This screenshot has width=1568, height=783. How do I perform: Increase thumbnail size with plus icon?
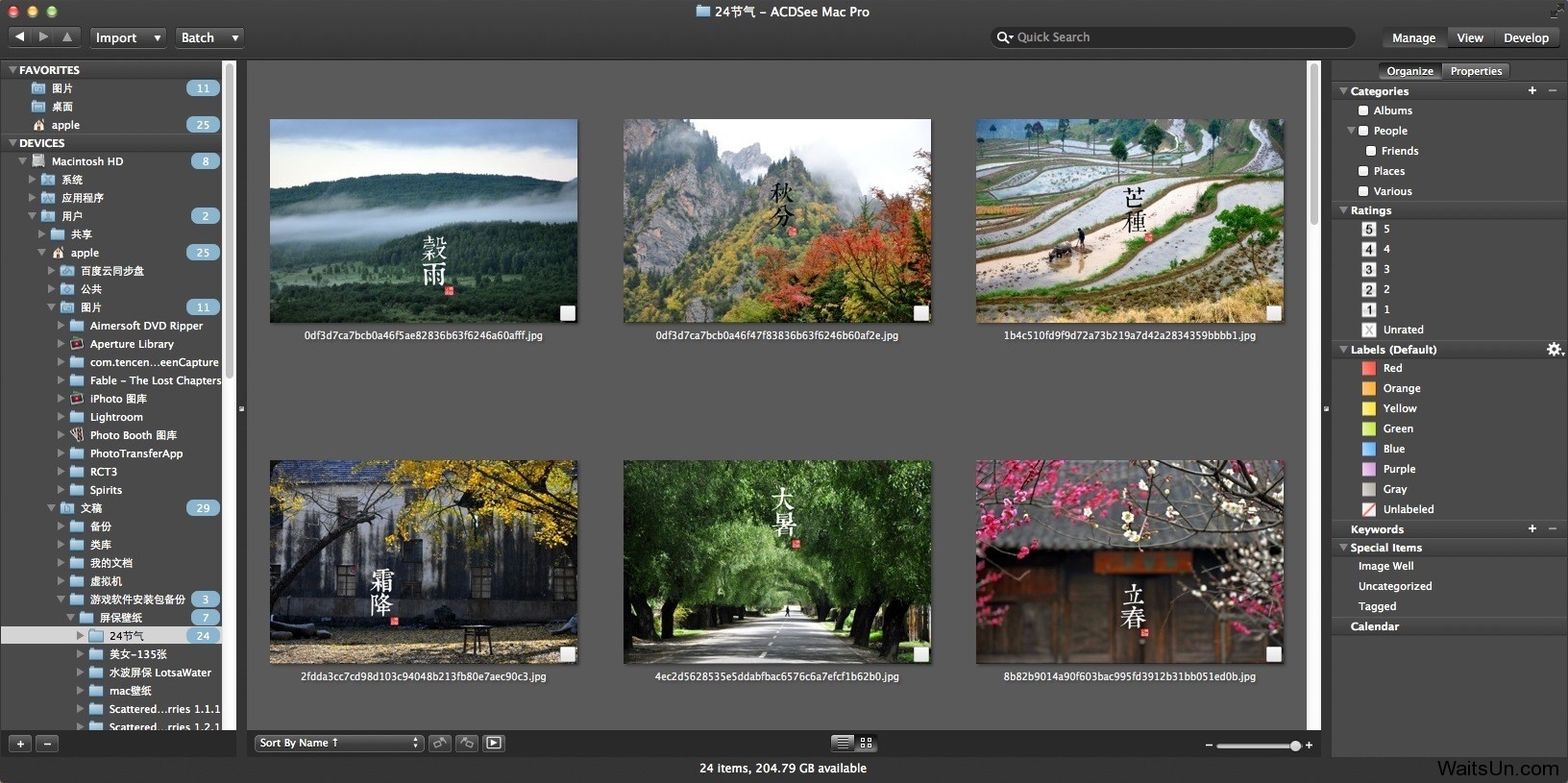click(x=1309, y=745)
